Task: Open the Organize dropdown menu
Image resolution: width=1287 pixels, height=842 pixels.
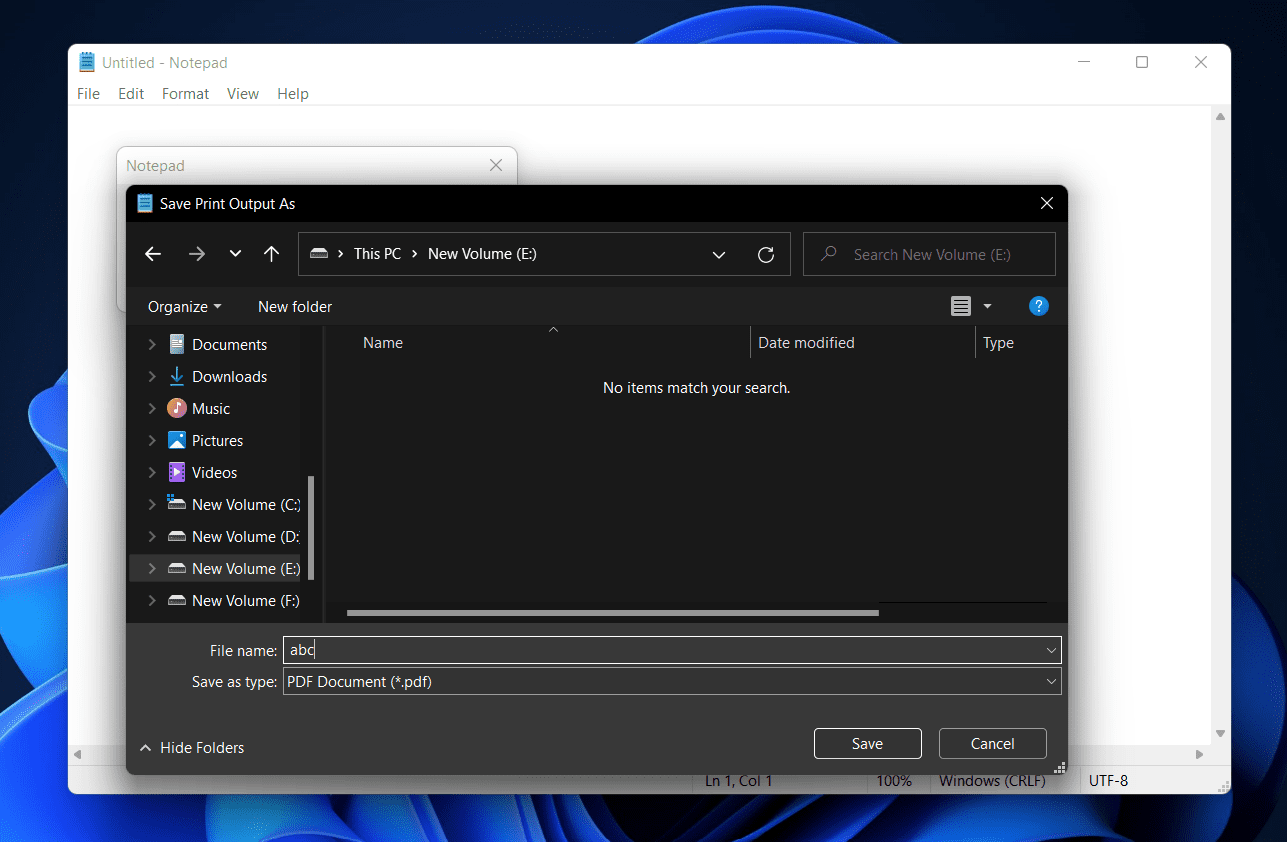Action: [x=183, y=306]
